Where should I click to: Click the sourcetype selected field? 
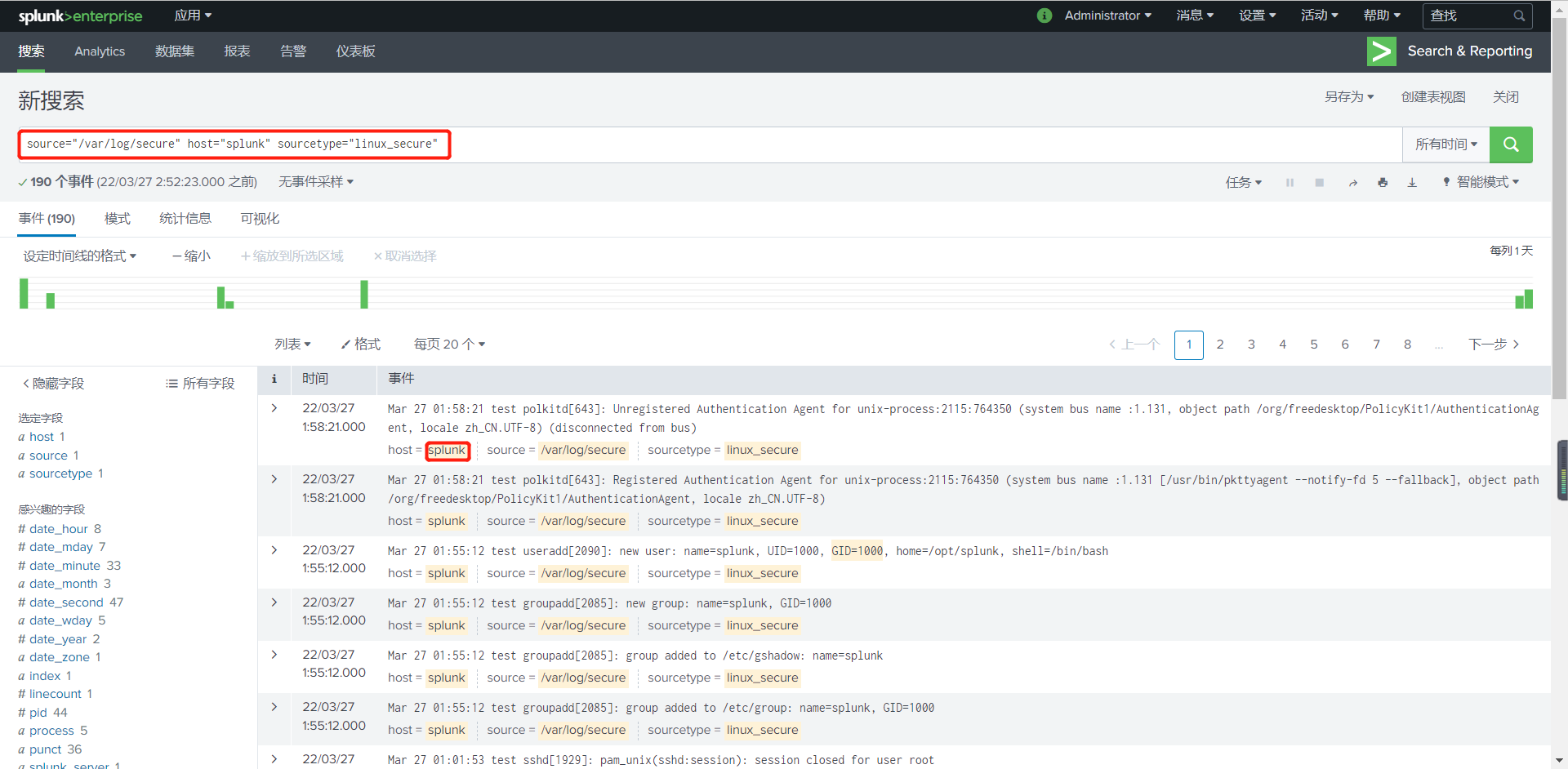click(x=60, y=473)
